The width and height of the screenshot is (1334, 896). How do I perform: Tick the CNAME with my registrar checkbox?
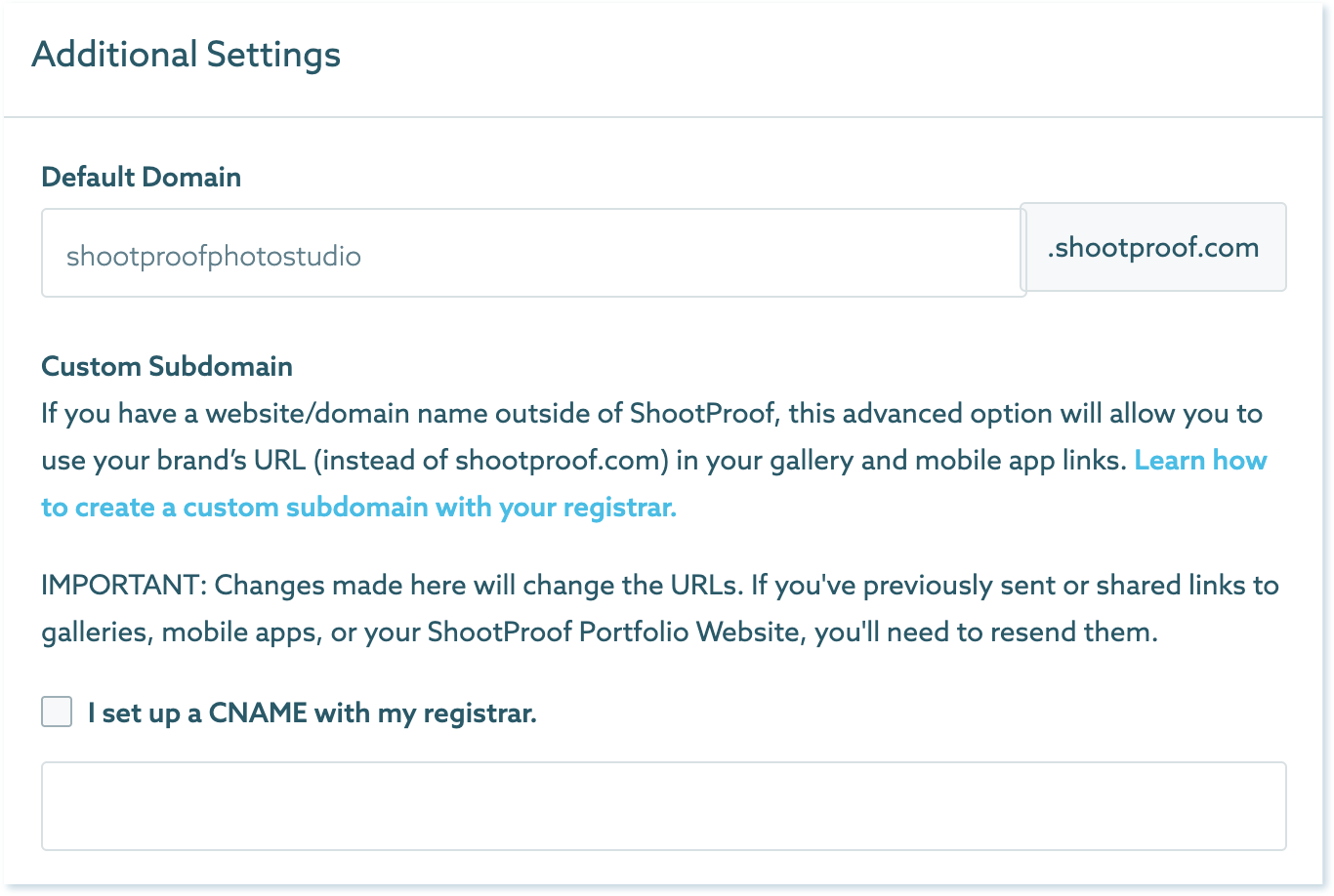click(x=57, y=713)
